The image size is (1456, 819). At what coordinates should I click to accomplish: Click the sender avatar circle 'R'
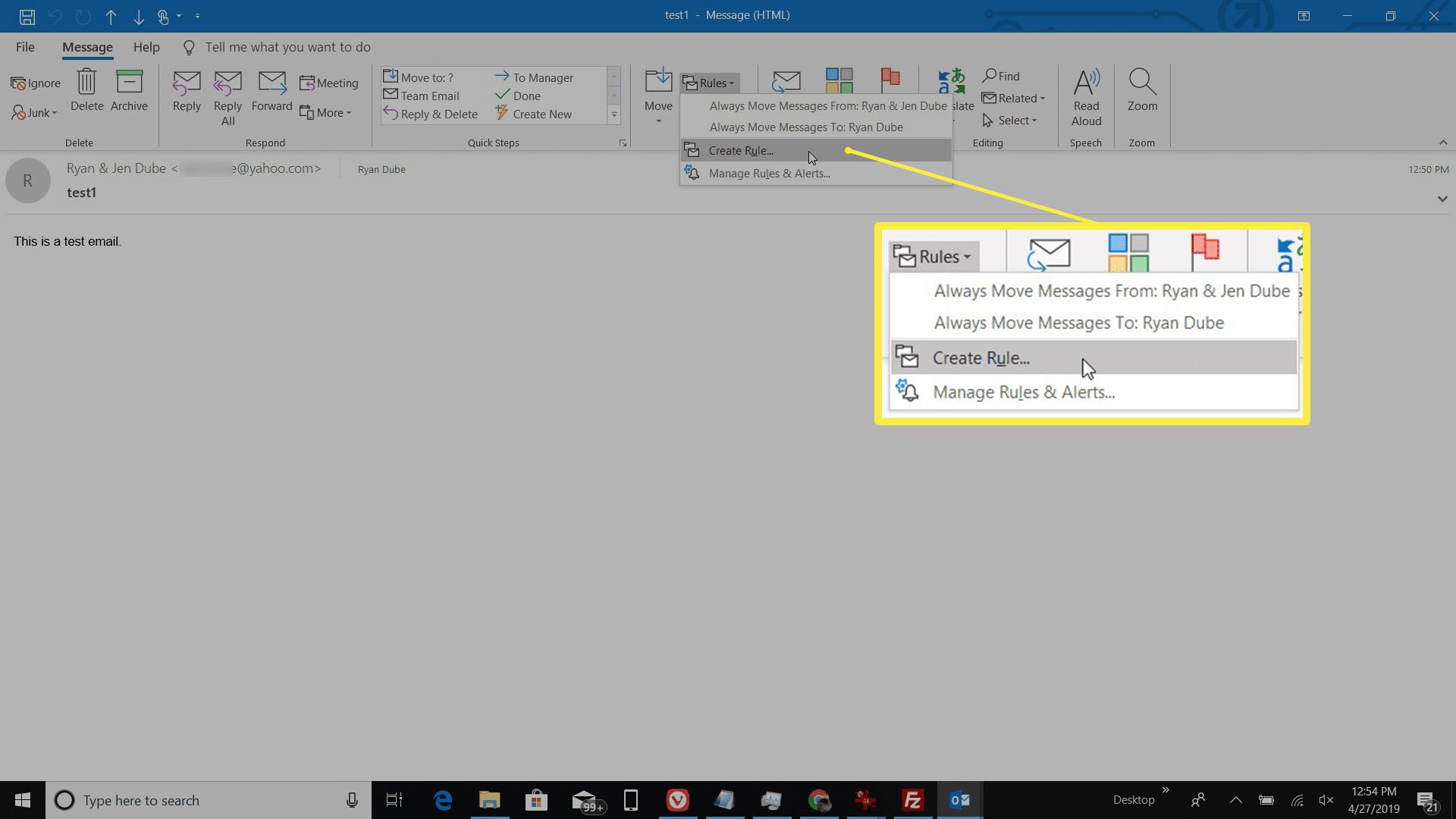(x=28, y=180)
